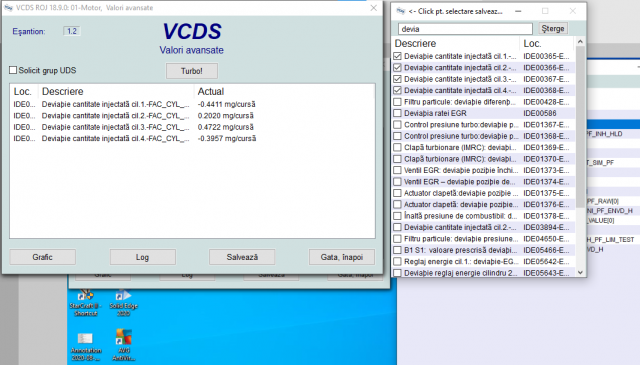Select the 0.4722 mg/cursă value
Image resolution: width=640 pixels, height=365 pixels.
pos(225,127)
